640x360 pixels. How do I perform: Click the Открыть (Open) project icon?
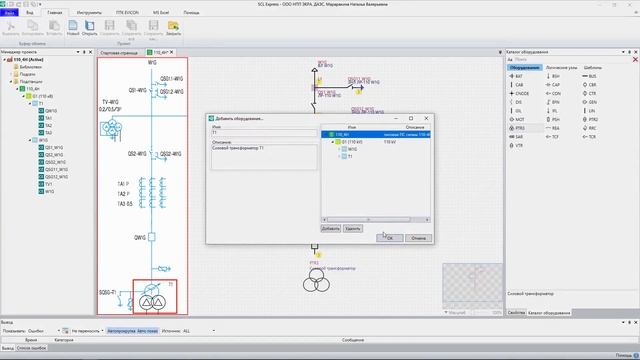(89, 28)
